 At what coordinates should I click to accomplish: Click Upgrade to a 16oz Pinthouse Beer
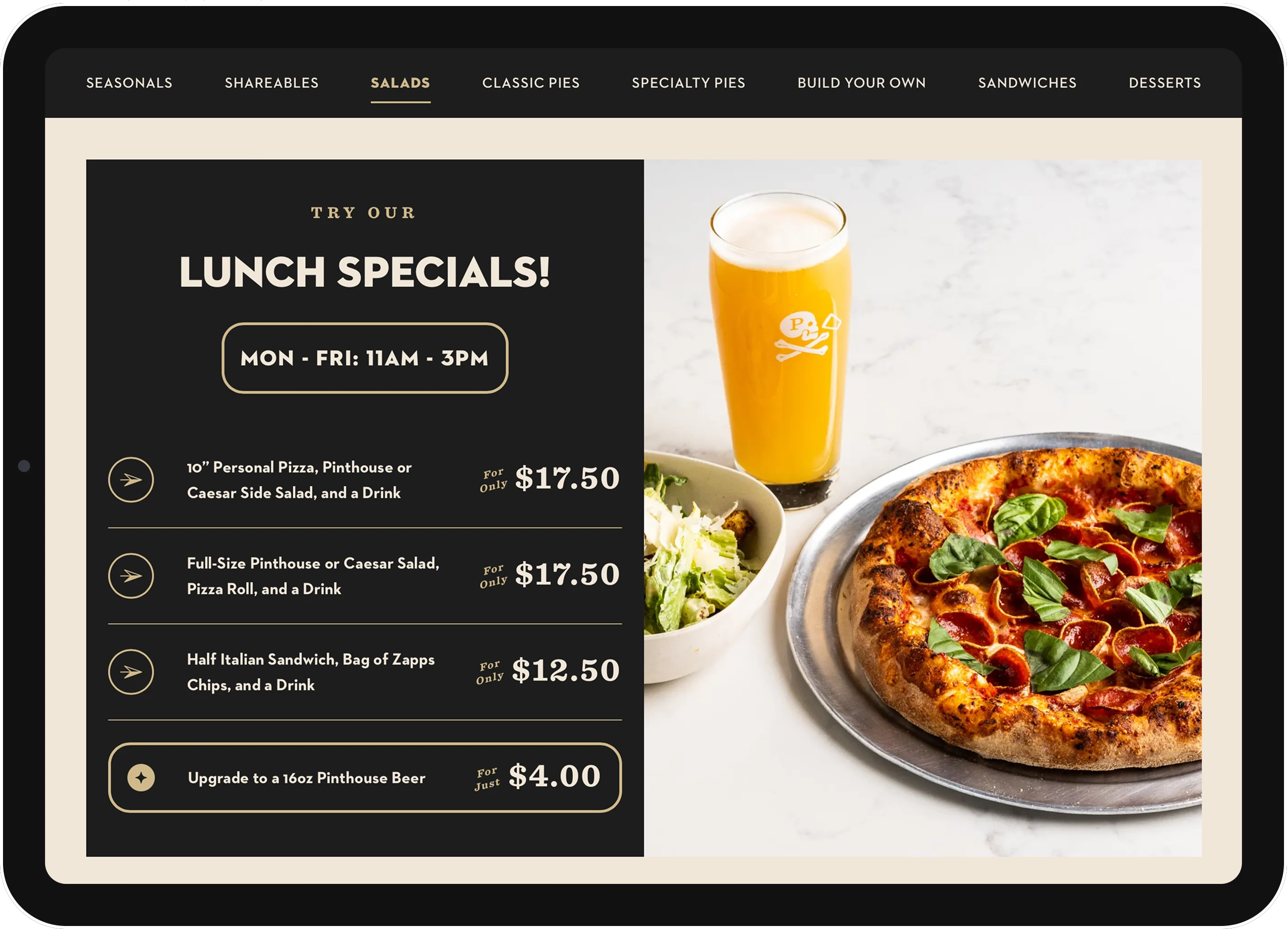[307, 778]
